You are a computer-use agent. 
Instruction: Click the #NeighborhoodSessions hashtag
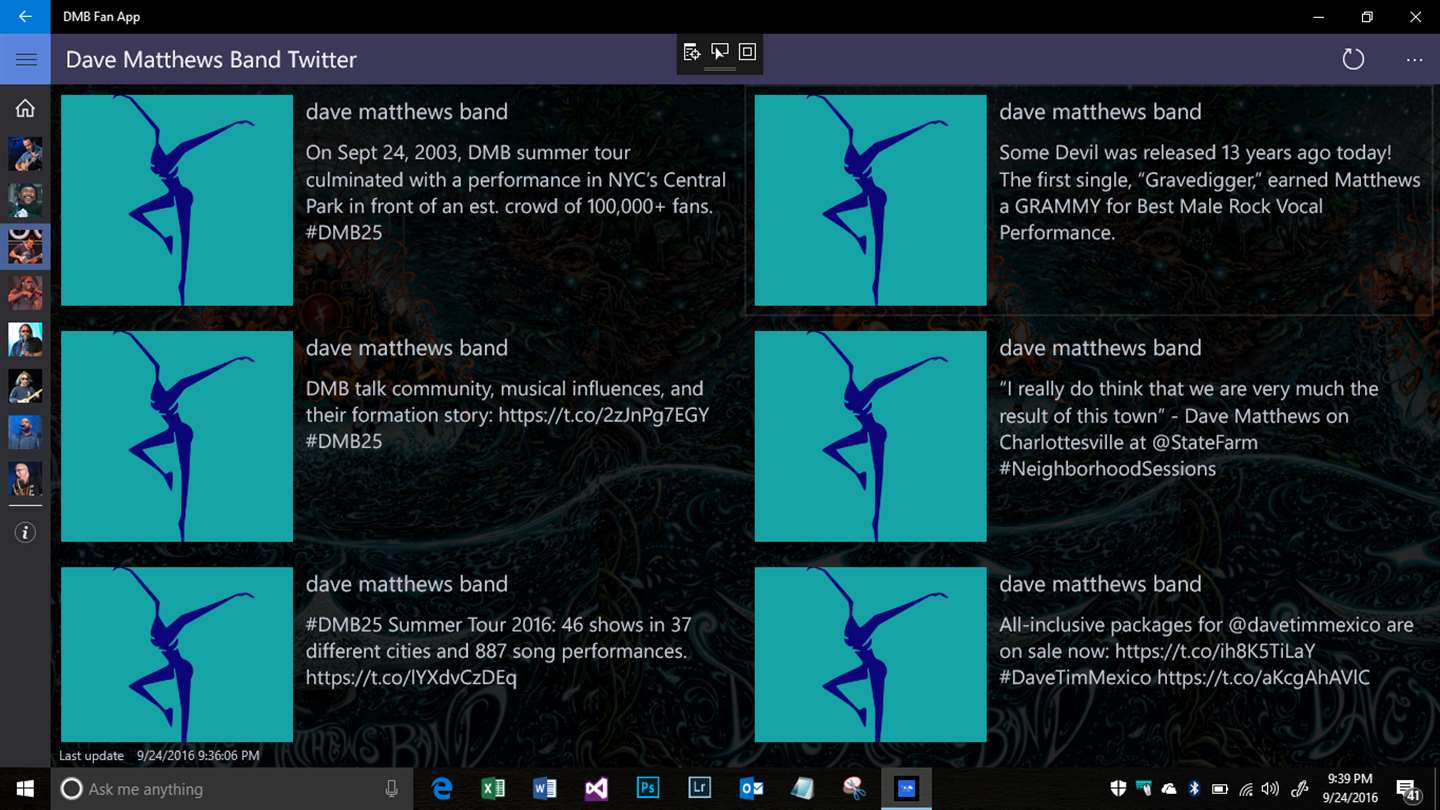click(x=1107, y=468)
